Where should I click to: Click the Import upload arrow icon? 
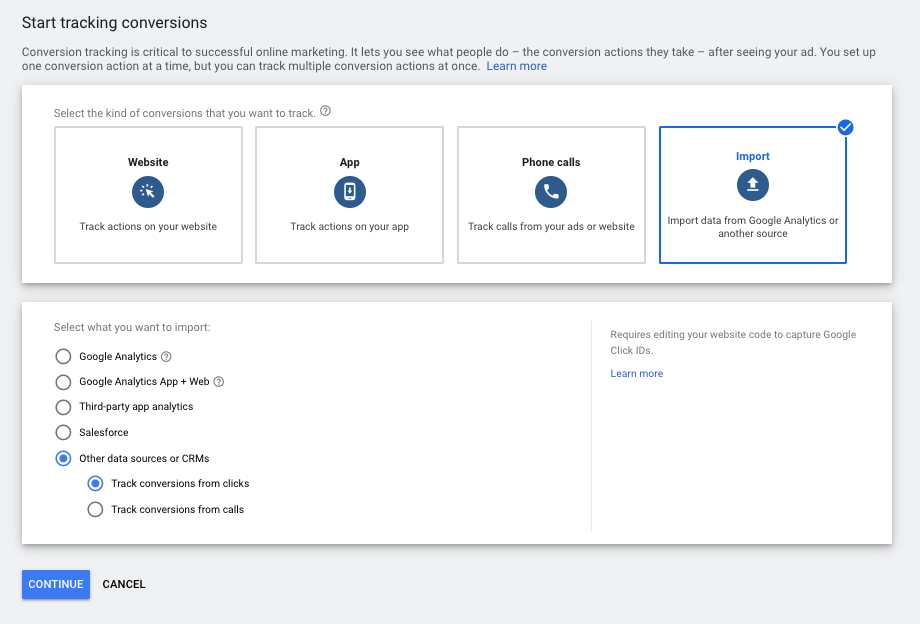pyautogui.click(x=753, y=184)
